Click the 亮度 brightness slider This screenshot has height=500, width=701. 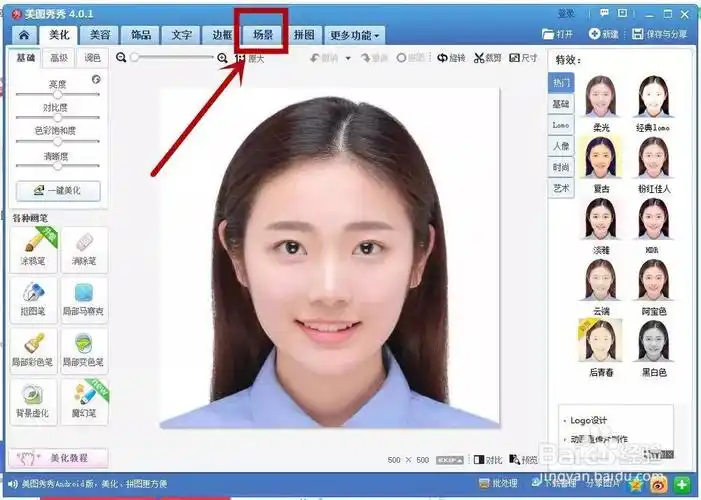57,94
